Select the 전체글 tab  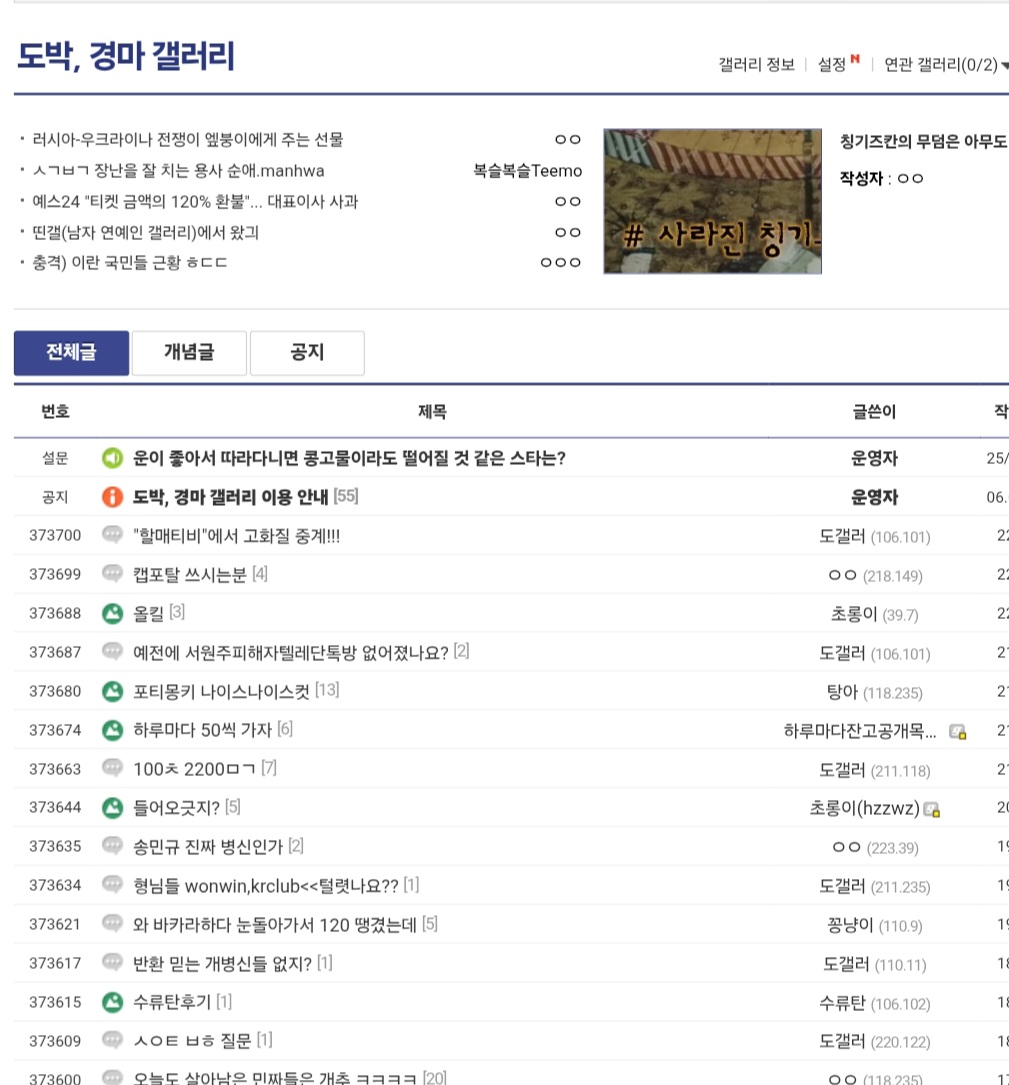tap(71, 353)
